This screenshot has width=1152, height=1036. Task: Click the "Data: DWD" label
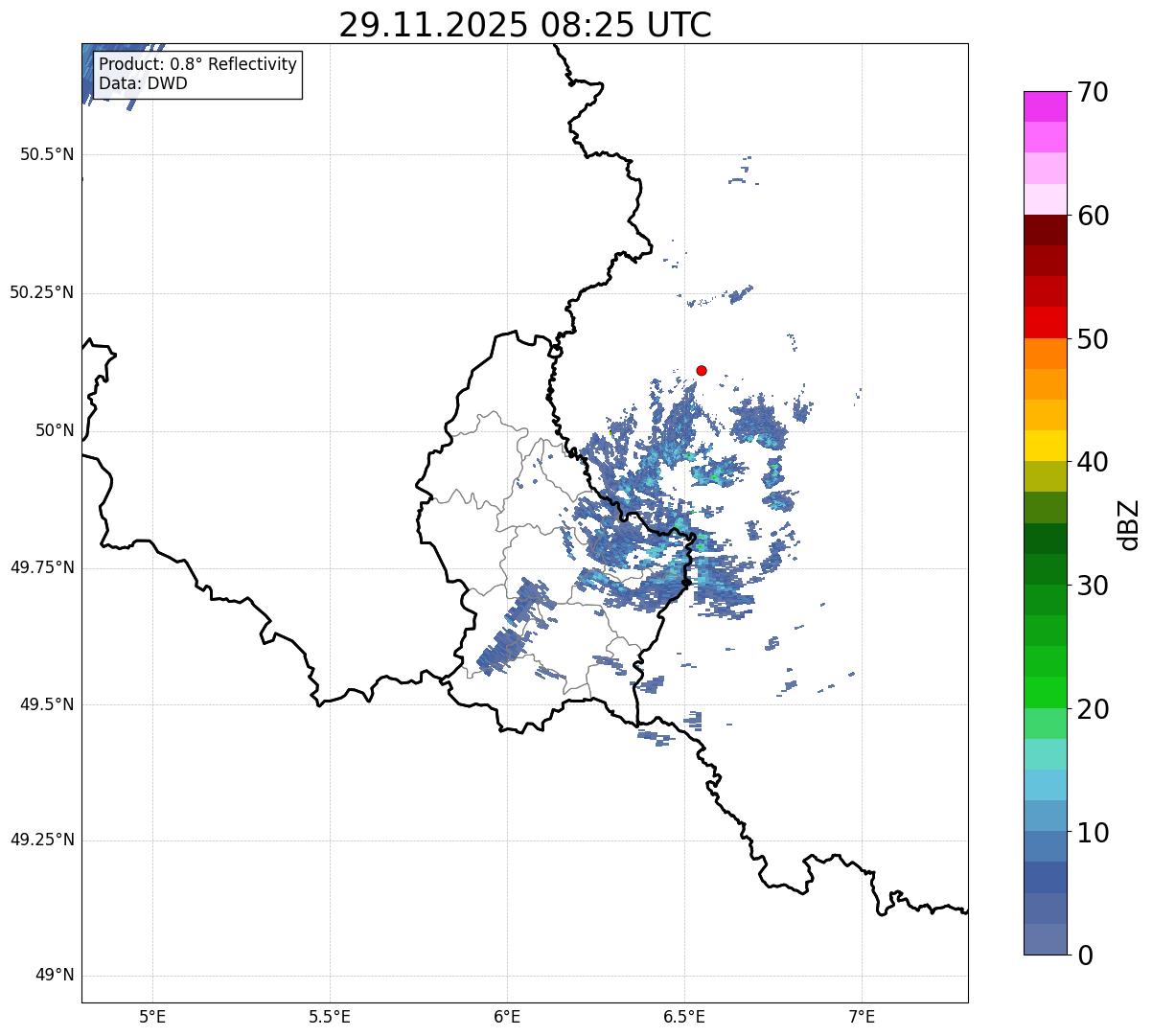[x=143, y=83]
